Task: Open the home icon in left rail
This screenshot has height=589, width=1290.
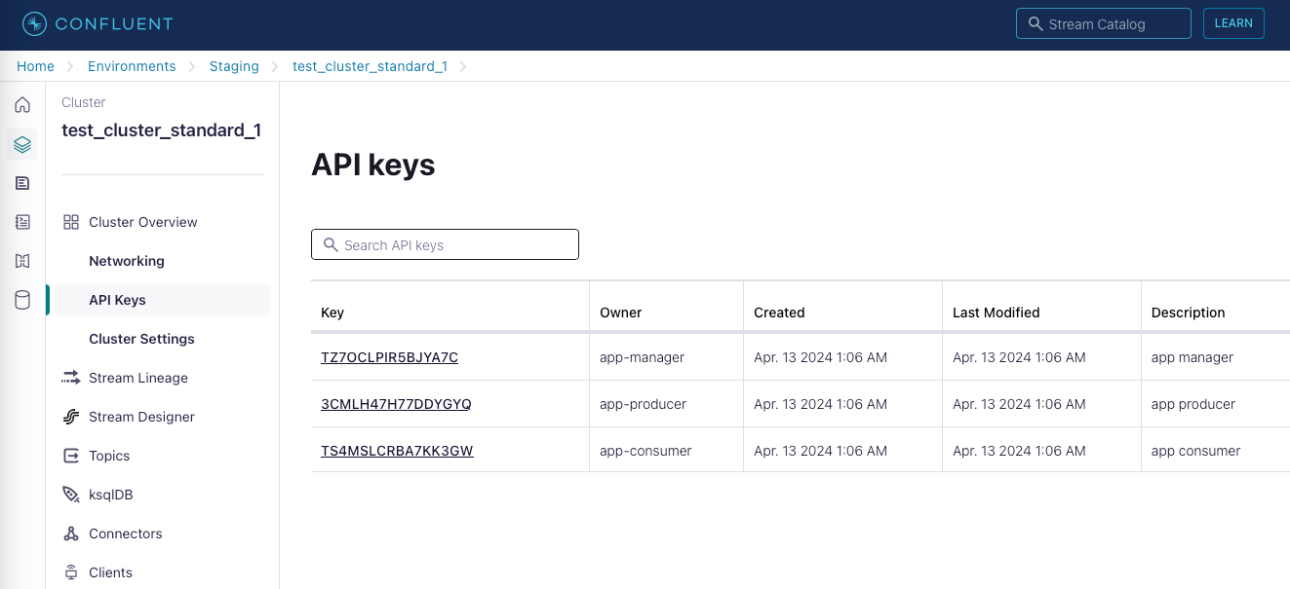Action: click(22, 105)
